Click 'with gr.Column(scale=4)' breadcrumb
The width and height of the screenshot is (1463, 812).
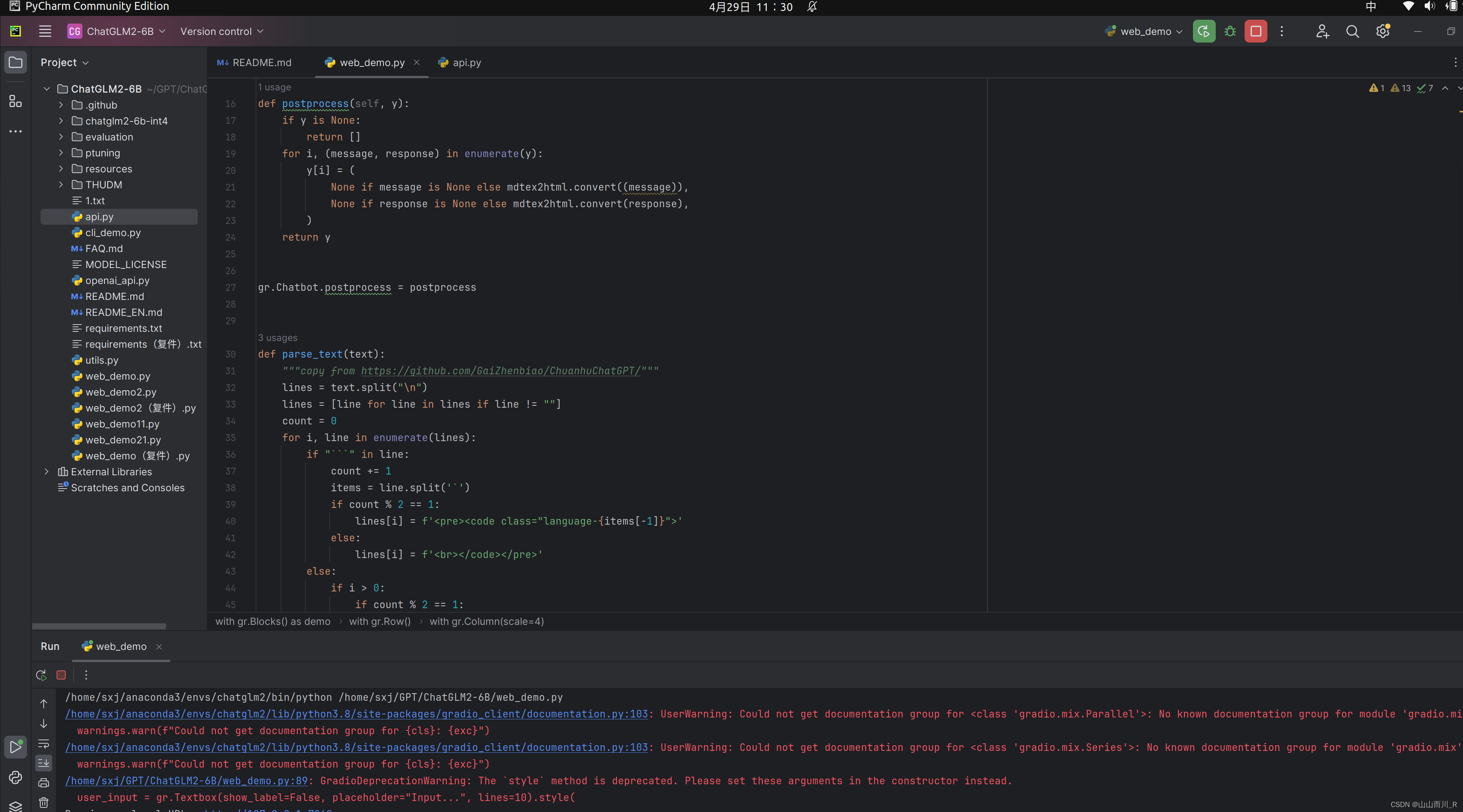pos(487,621)
